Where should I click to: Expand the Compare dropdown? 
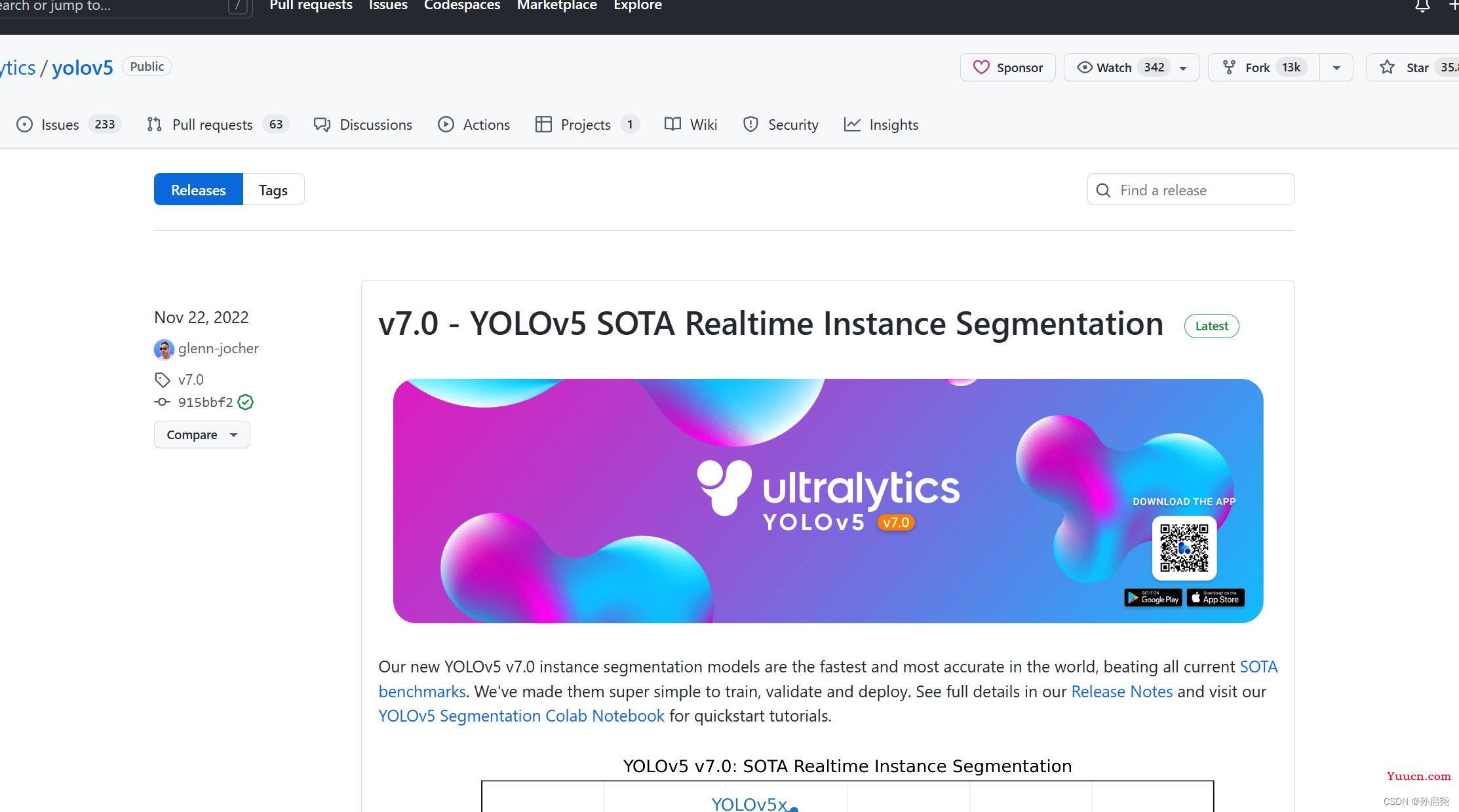pos(202,435)
